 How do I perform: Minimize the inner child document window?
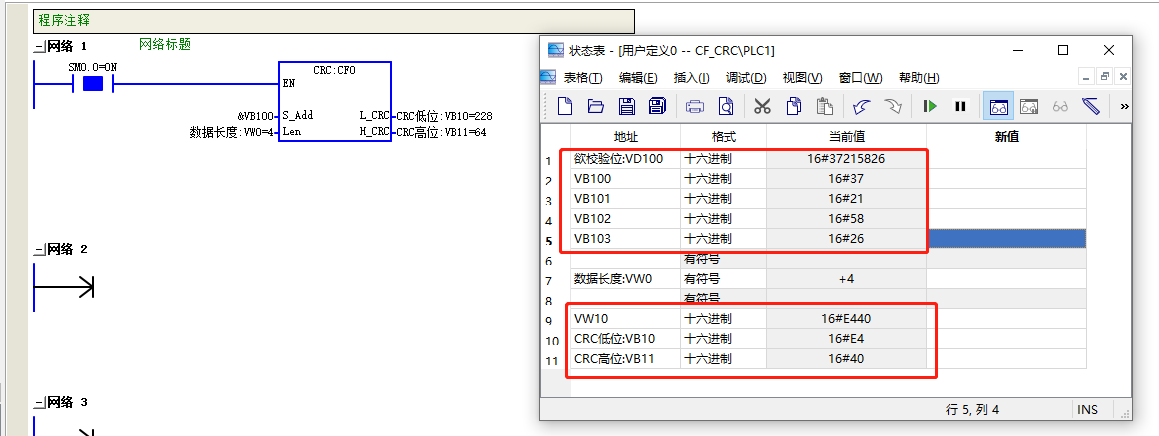coord(1087,76)
